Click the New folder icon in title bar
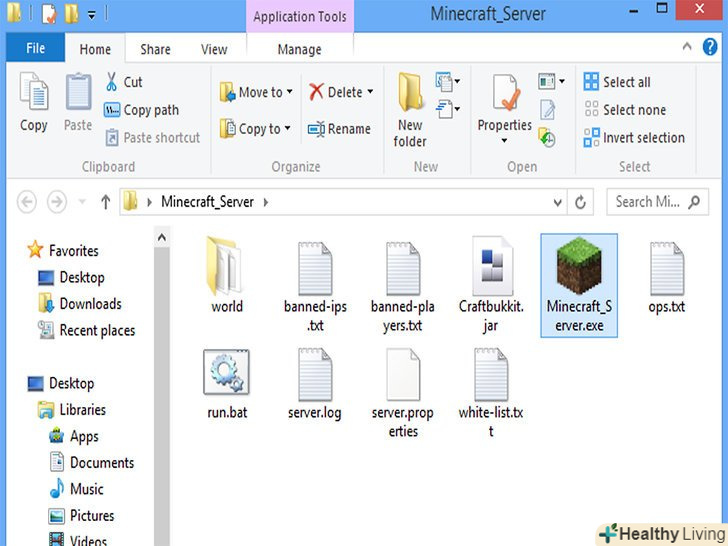 [x=71, y=13]
